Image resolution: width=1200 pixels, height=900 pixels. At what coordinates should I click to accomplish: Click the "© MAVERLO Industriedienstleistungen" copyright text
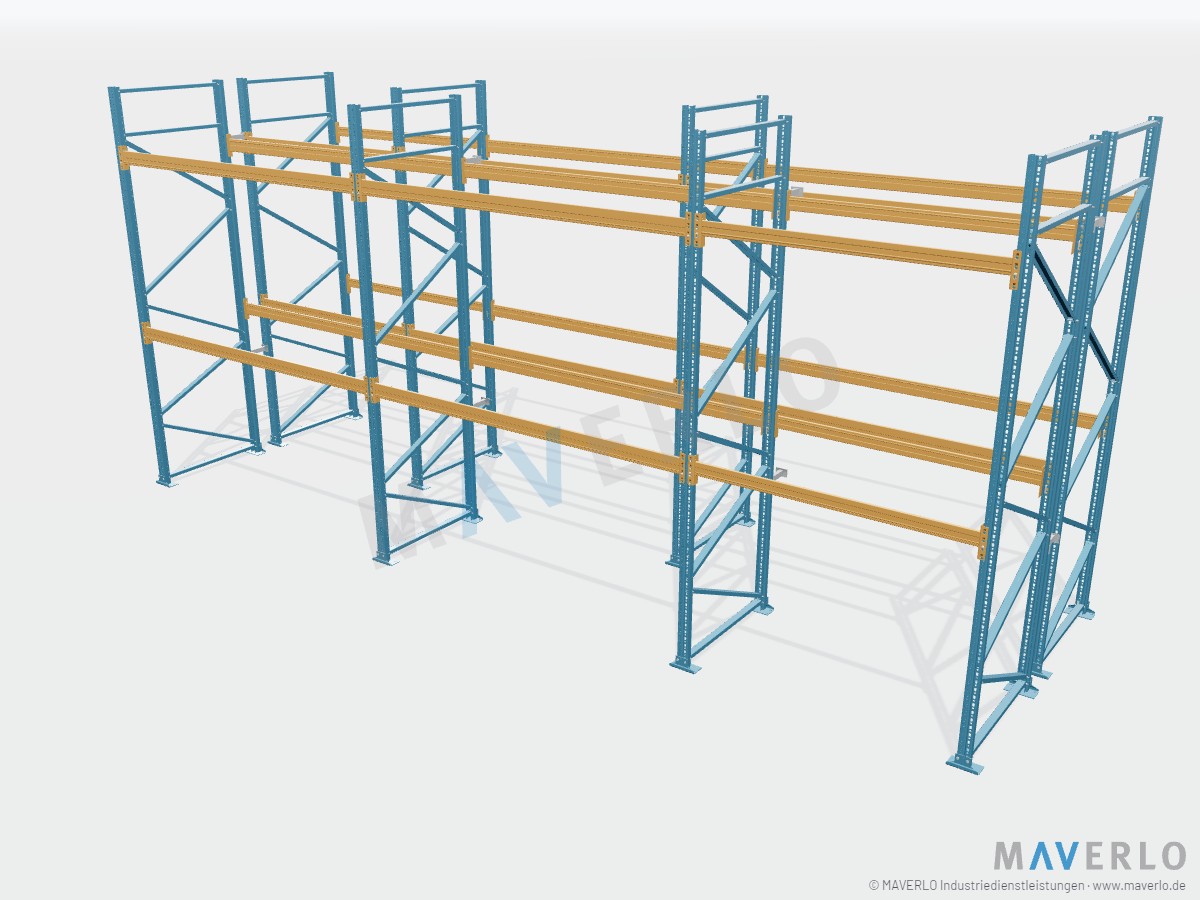pyautogui.click(x=975, y=885)
